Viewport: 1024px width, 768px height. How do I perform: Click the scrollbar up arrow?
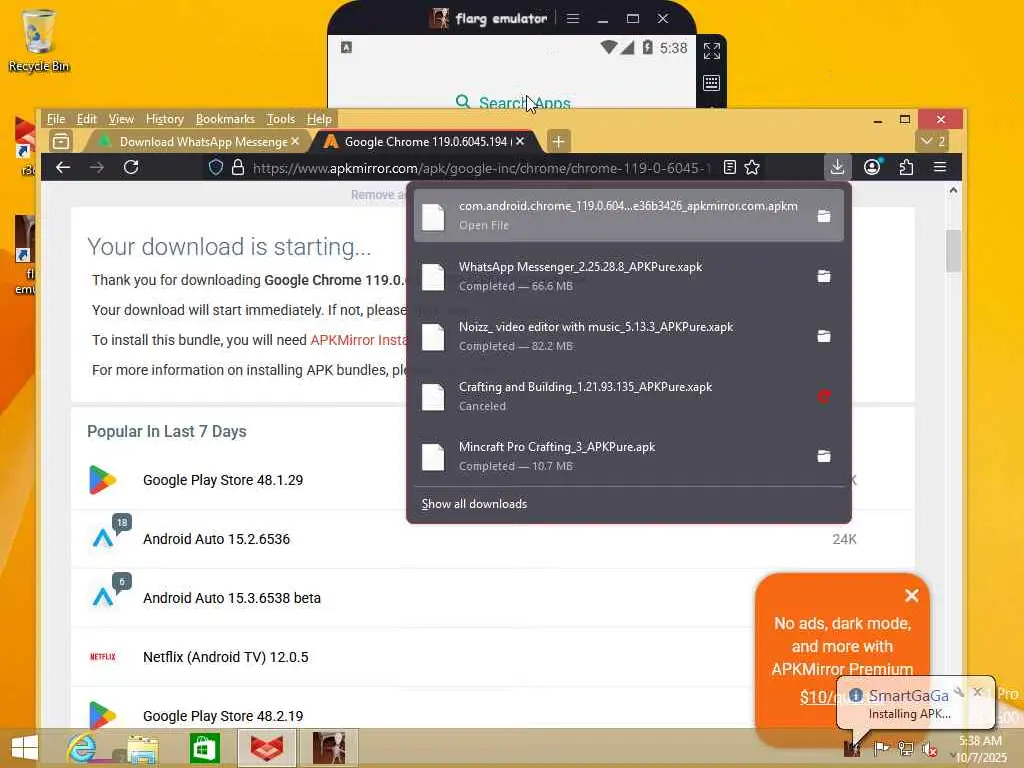point(953,191)
